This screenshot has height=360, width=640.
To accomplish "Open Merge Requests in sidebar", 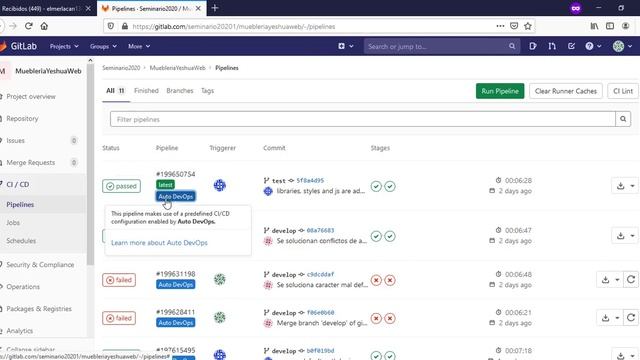I will (x=30, y=162).
